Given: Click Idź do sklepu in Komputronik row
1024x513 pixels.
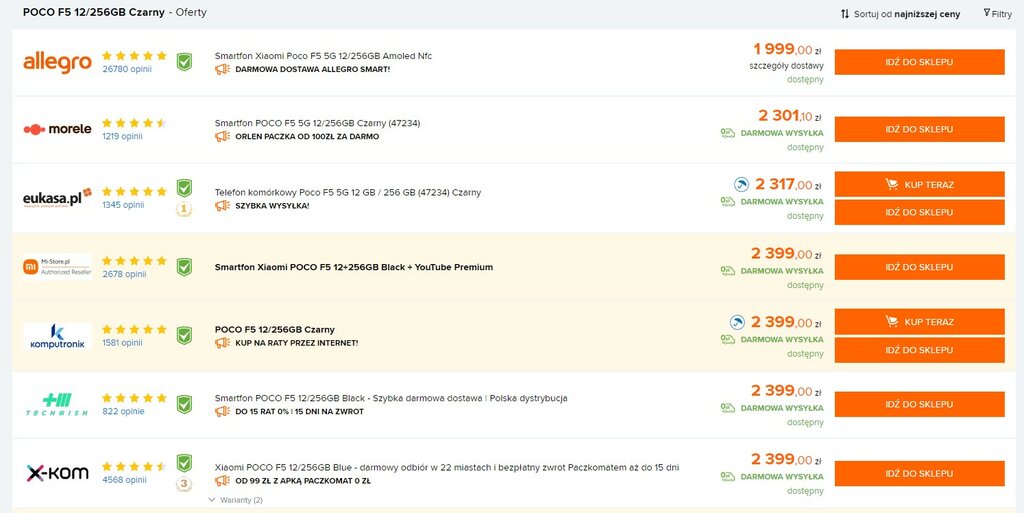Looking at the screenshot, I should (x=920, y=350).
